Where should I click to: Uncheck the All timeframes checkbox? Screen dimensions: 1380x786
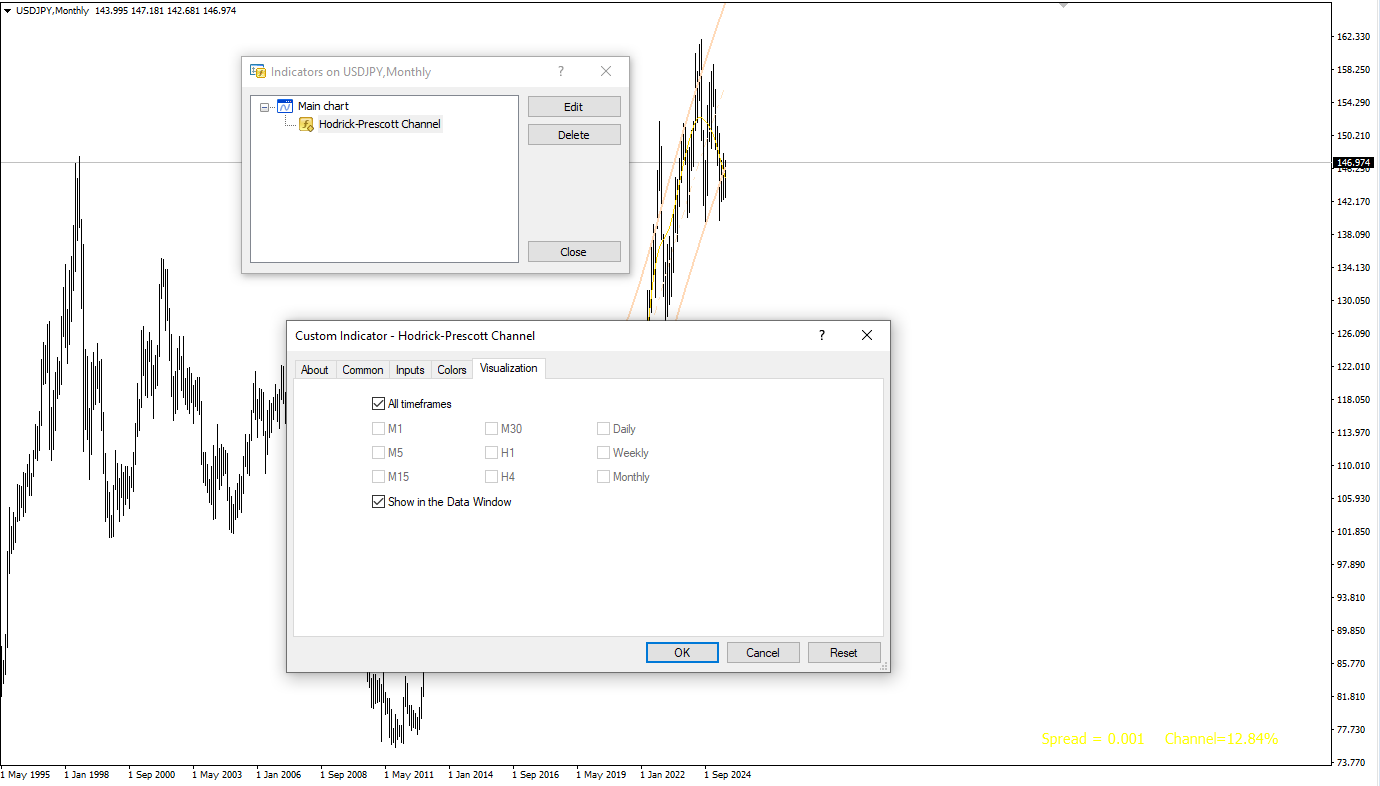[x=378, y=404]
